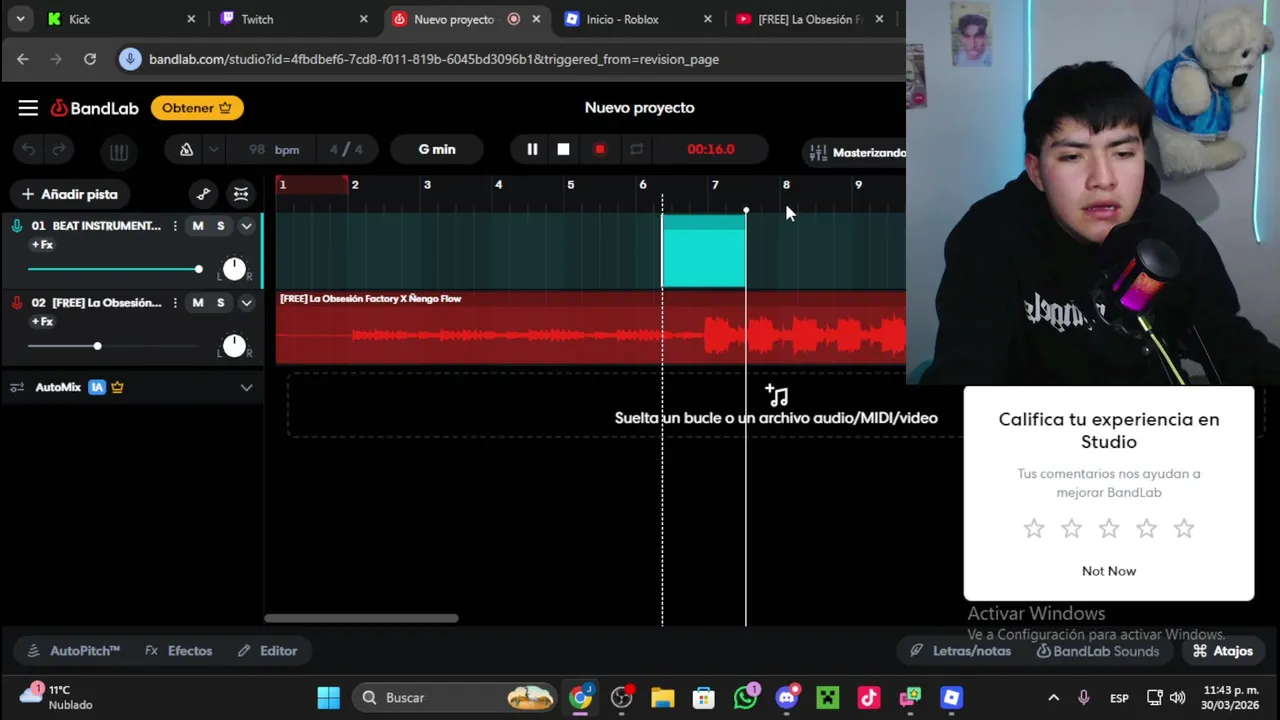Click the pan knob of track 02
1280x720 pixels.
pyautogui.click(x=234, y=346)
